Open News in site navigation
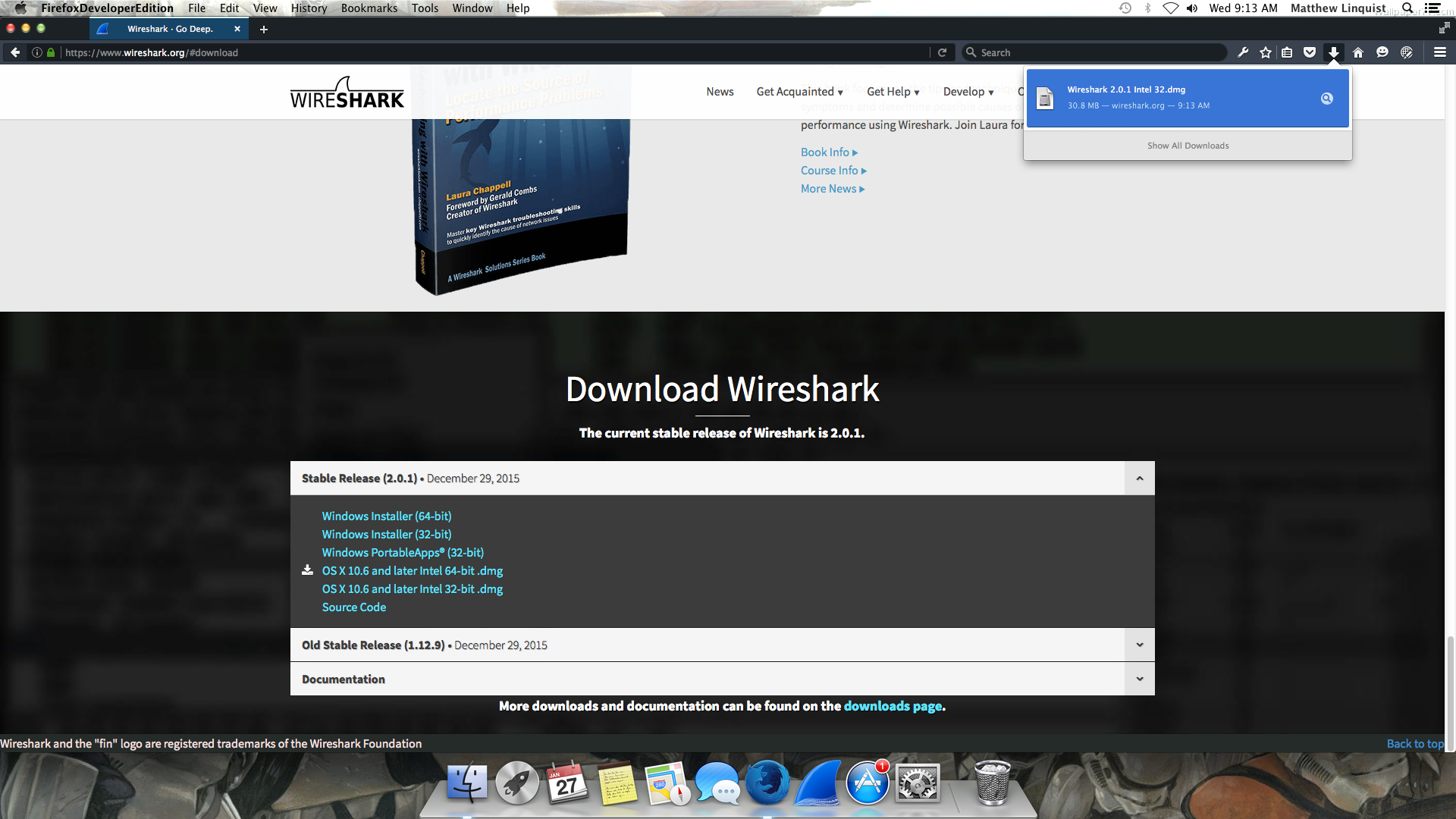This screenshot has width=1456, height=819. click(720, 92)
